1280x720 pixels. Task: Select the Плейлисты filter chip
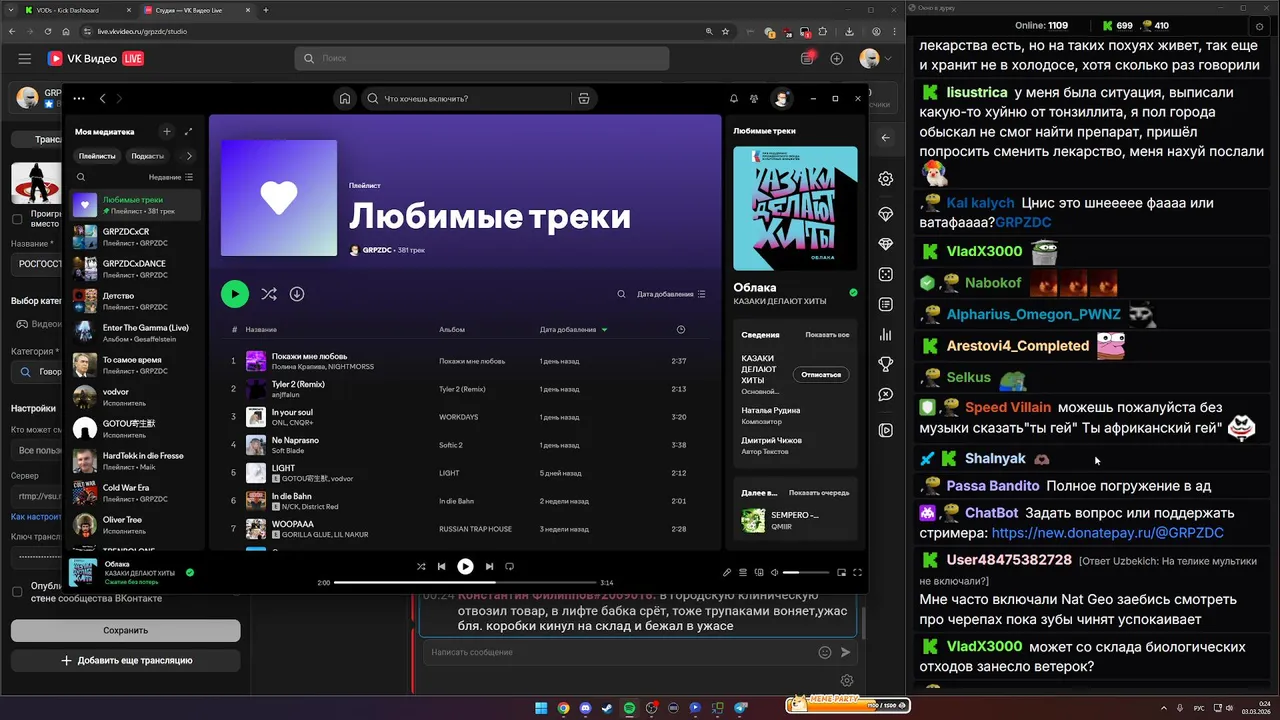click(97, 156)
